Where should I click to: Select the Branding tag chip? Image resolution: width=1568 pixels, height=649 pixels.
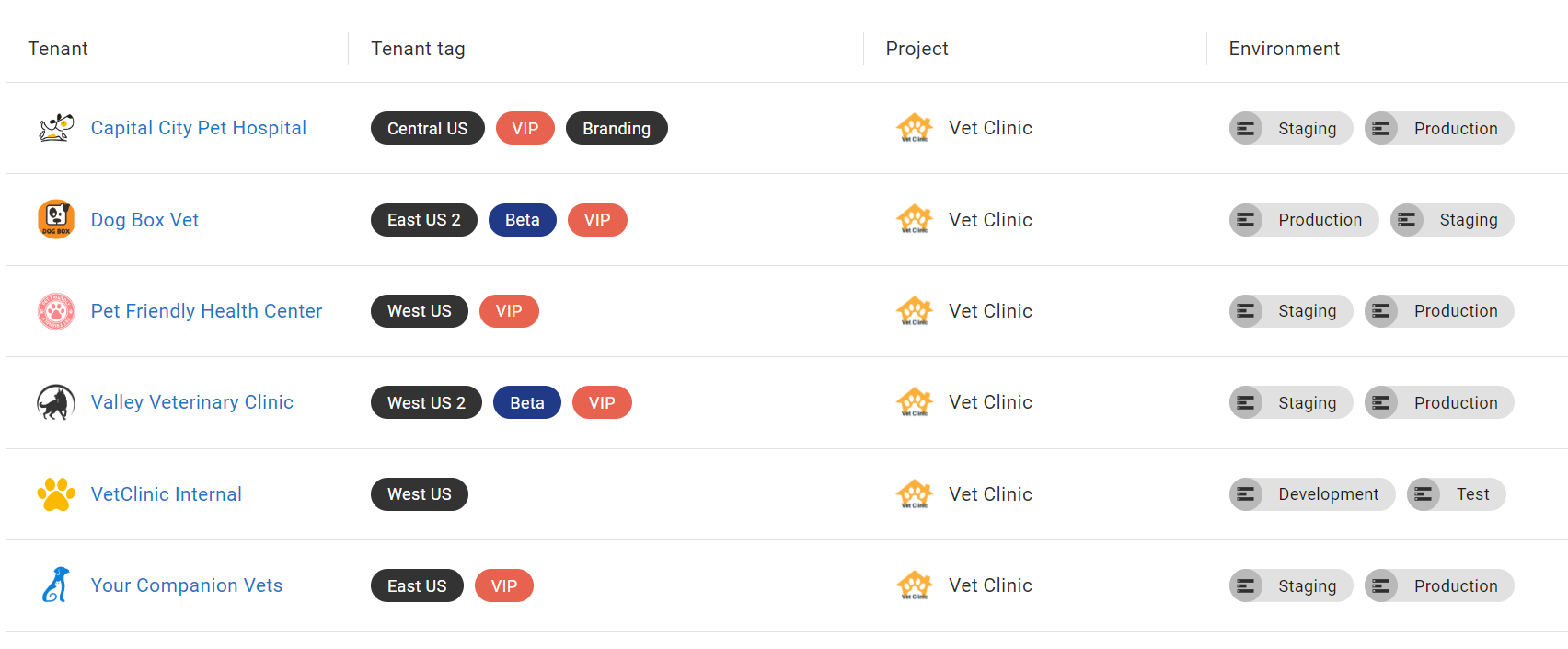pos(617,128)
